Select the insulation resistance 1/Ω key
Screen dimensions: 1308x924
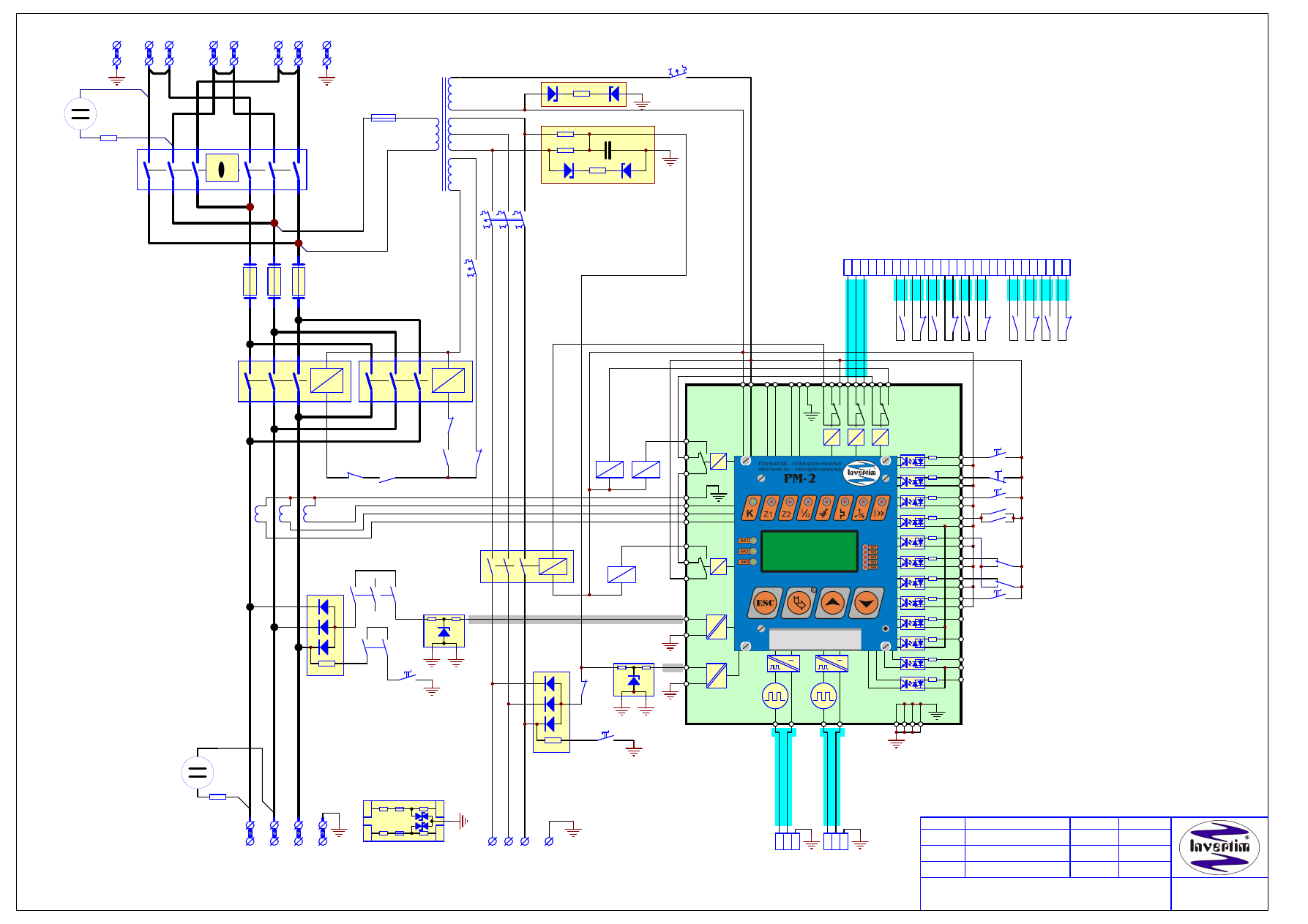(x=807, y=508)
